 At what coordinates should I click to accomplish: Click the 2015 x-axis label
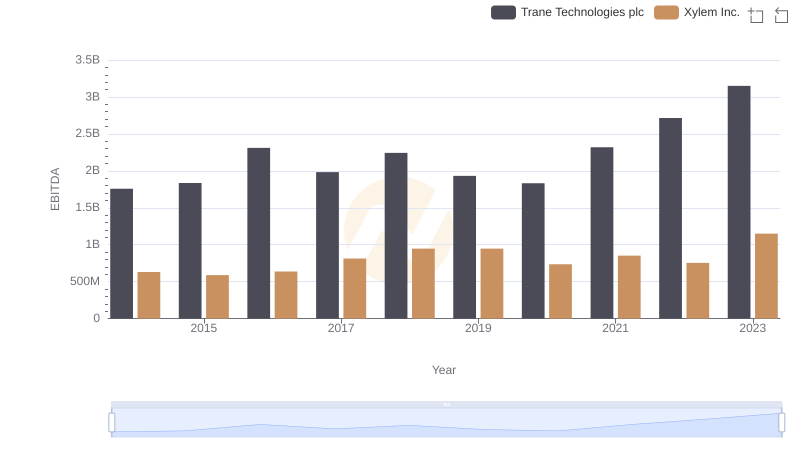tap(204, 328)
